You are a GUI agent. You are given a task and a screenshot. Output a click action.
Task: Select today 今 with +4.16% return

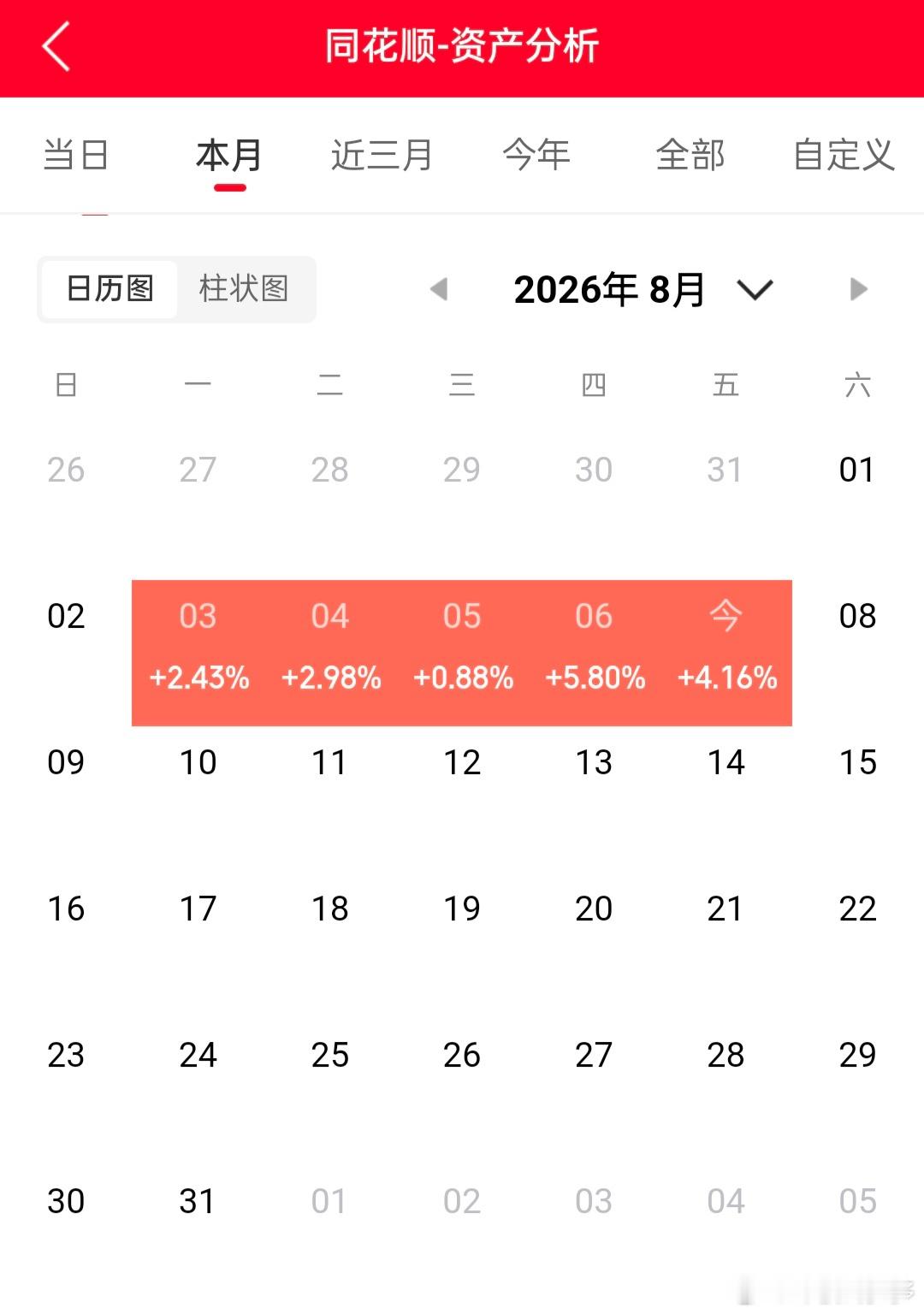pos(726,653)
